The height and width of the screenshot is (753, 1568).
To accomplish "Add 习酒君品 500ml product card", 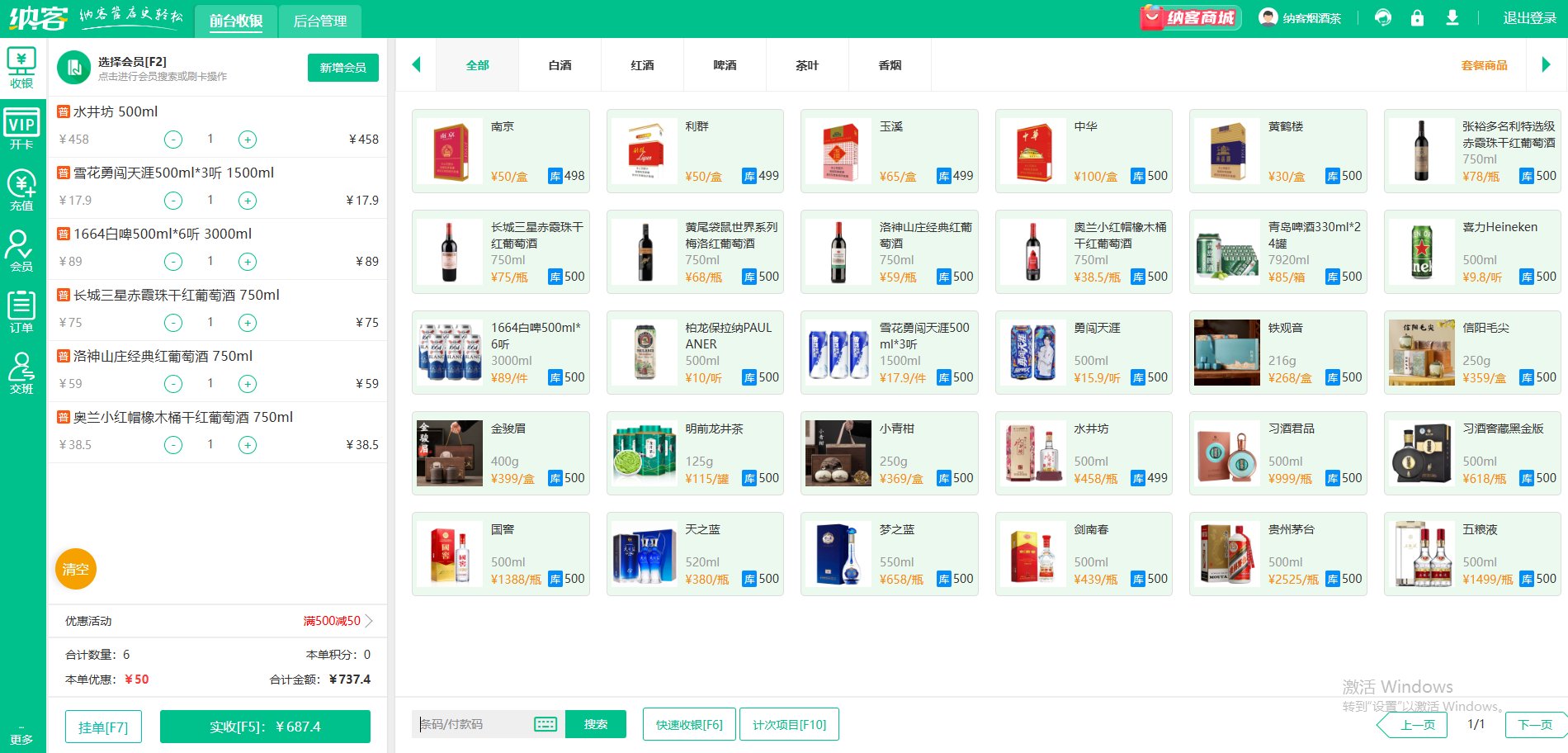I will 1278,453.
